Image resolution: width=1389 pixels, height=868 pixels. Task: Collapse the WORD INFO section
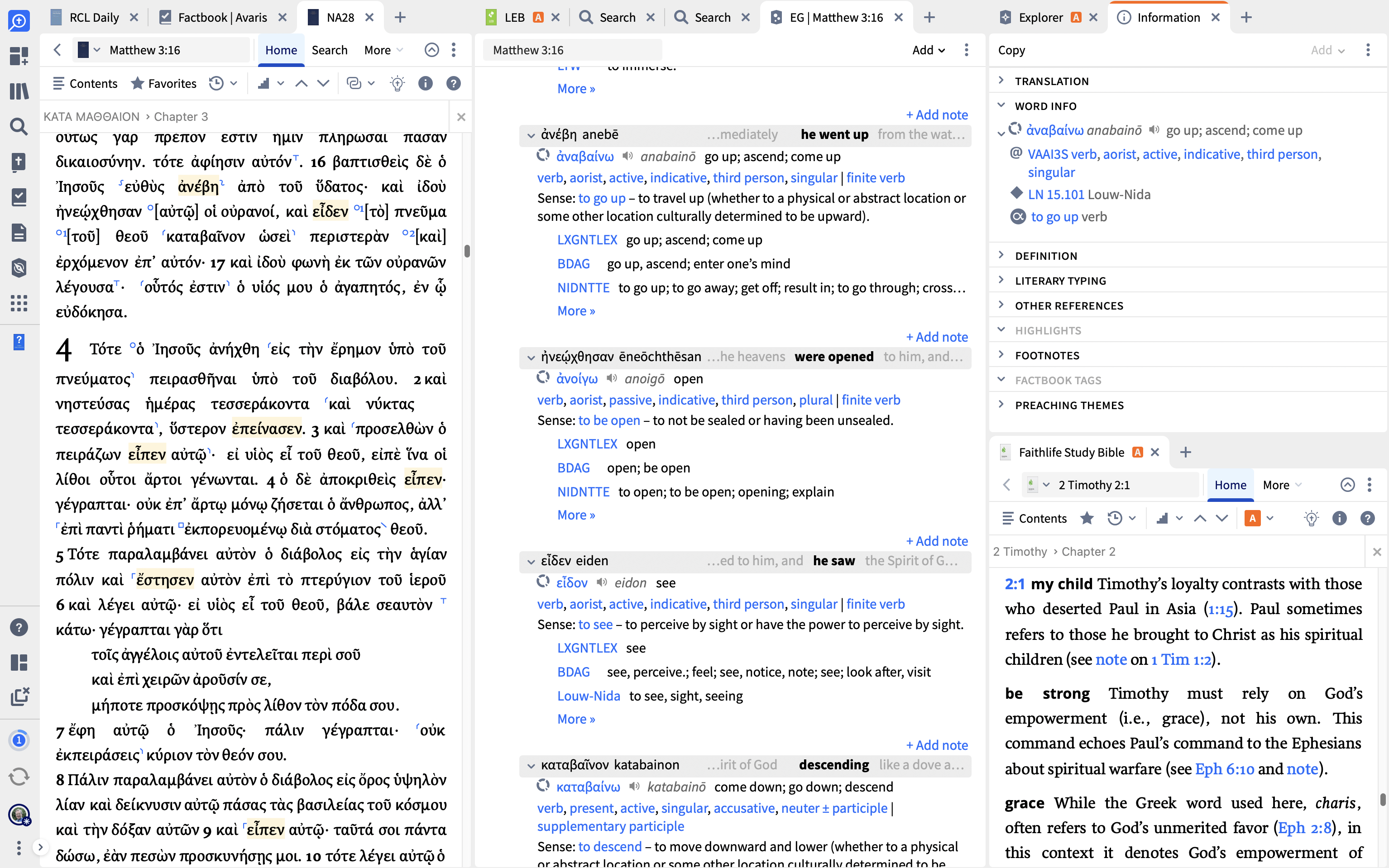(1001, 105)
